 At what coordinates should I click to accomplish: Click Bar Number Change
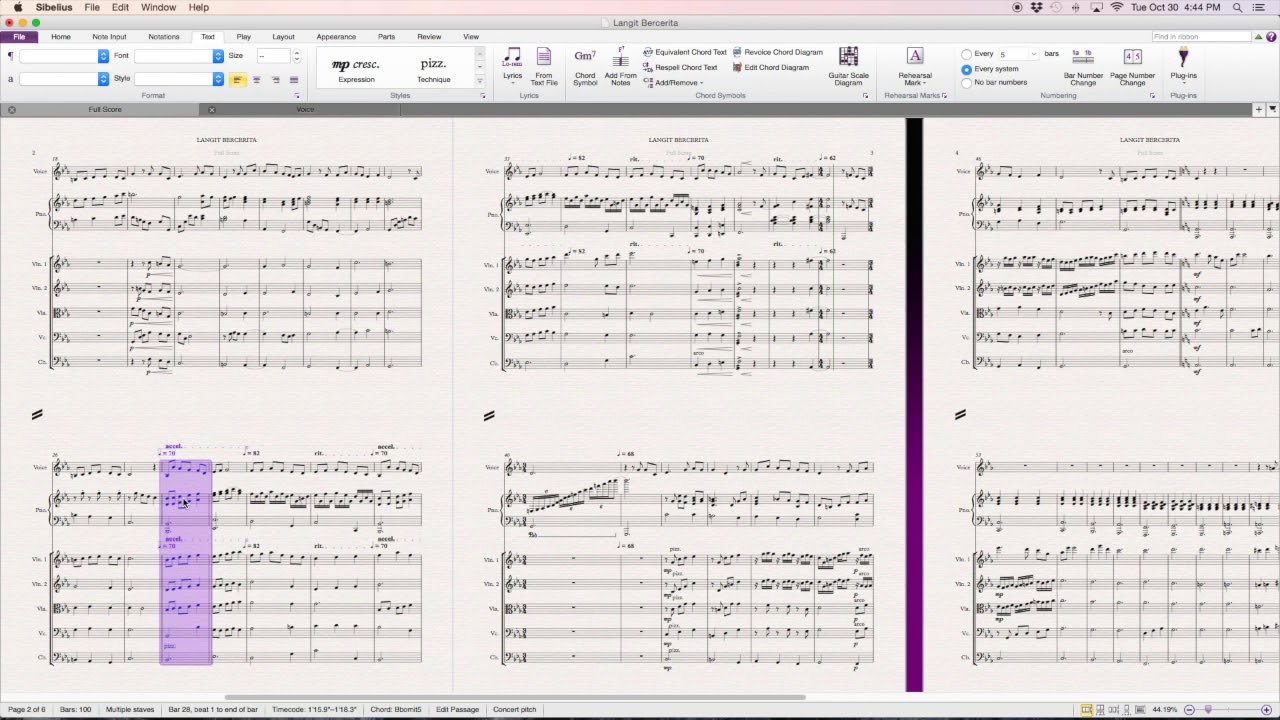pyautogui.click(x=1083, y=66)
